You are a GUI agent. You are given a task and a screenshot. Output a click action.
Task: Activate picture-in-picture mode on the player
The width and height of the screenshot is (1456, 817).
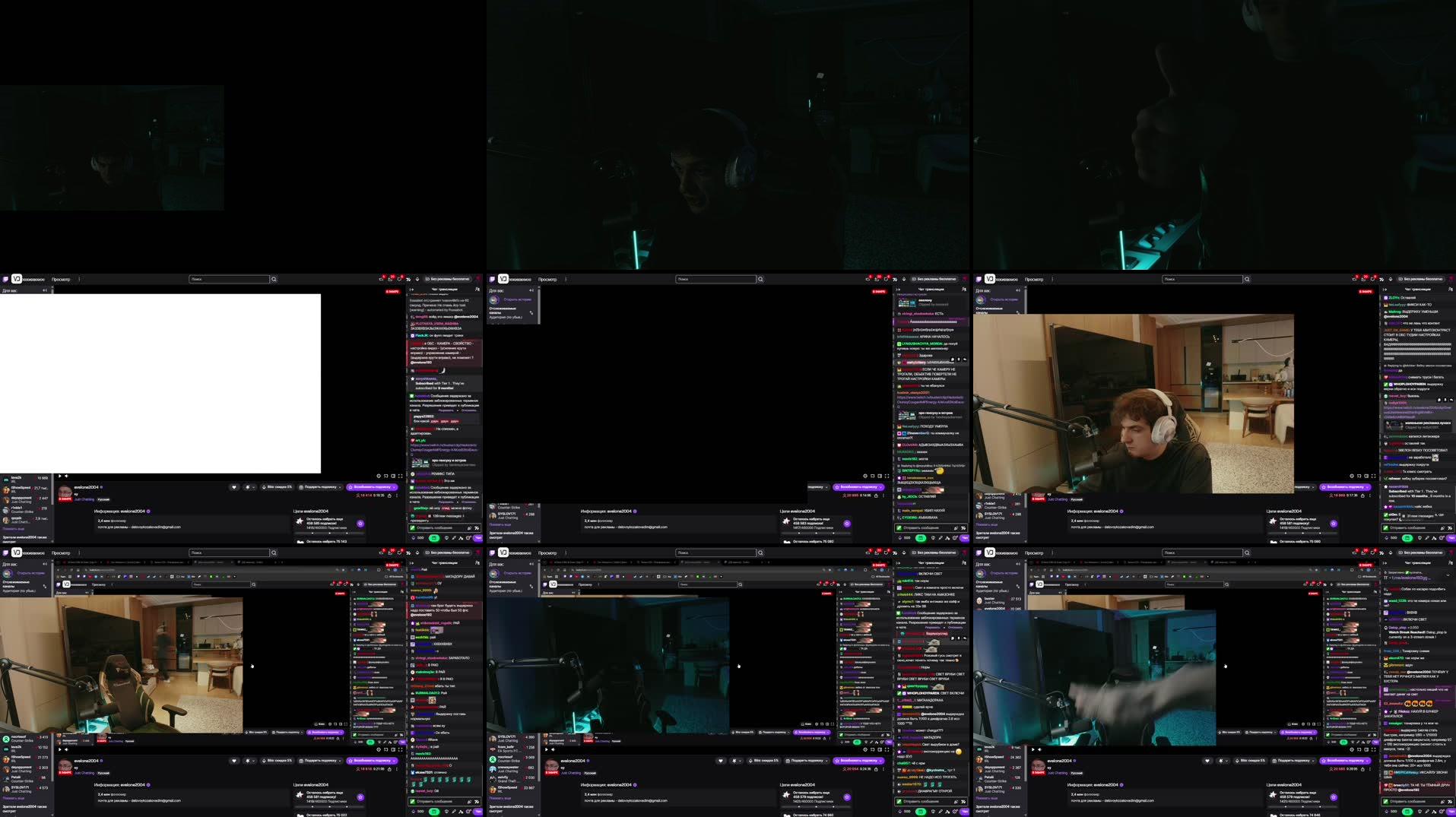(x=386, y=476)
